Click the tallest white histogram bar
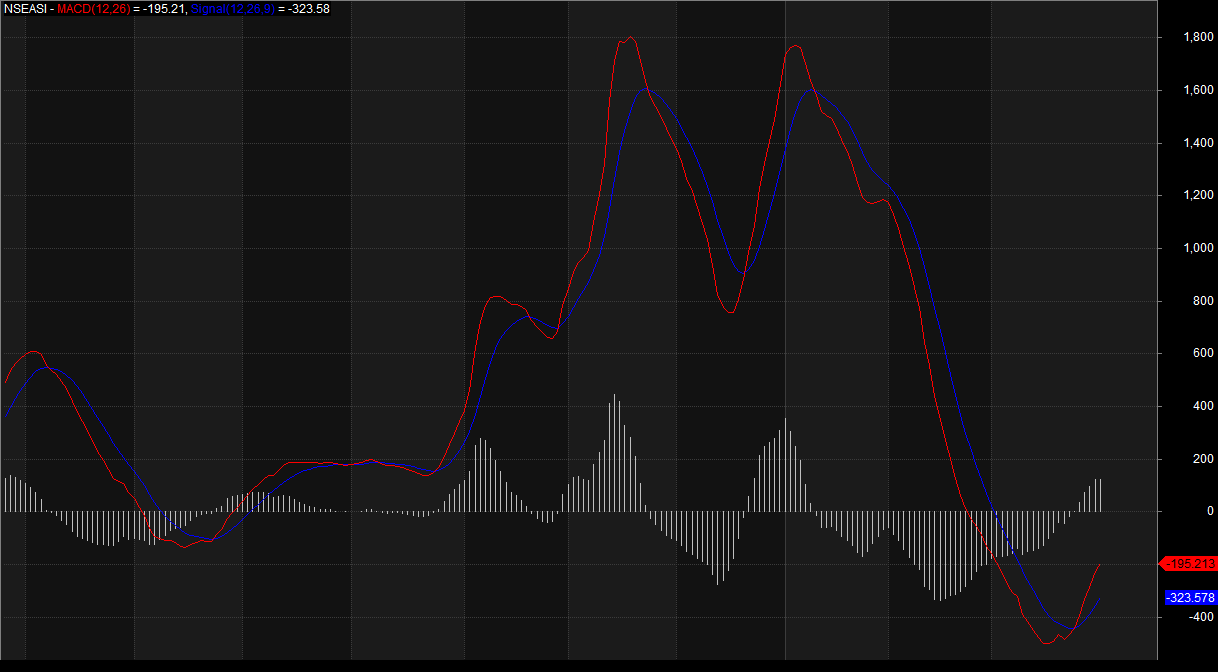Viewport: 1218px width, 672px height. [x=614, y=452]
